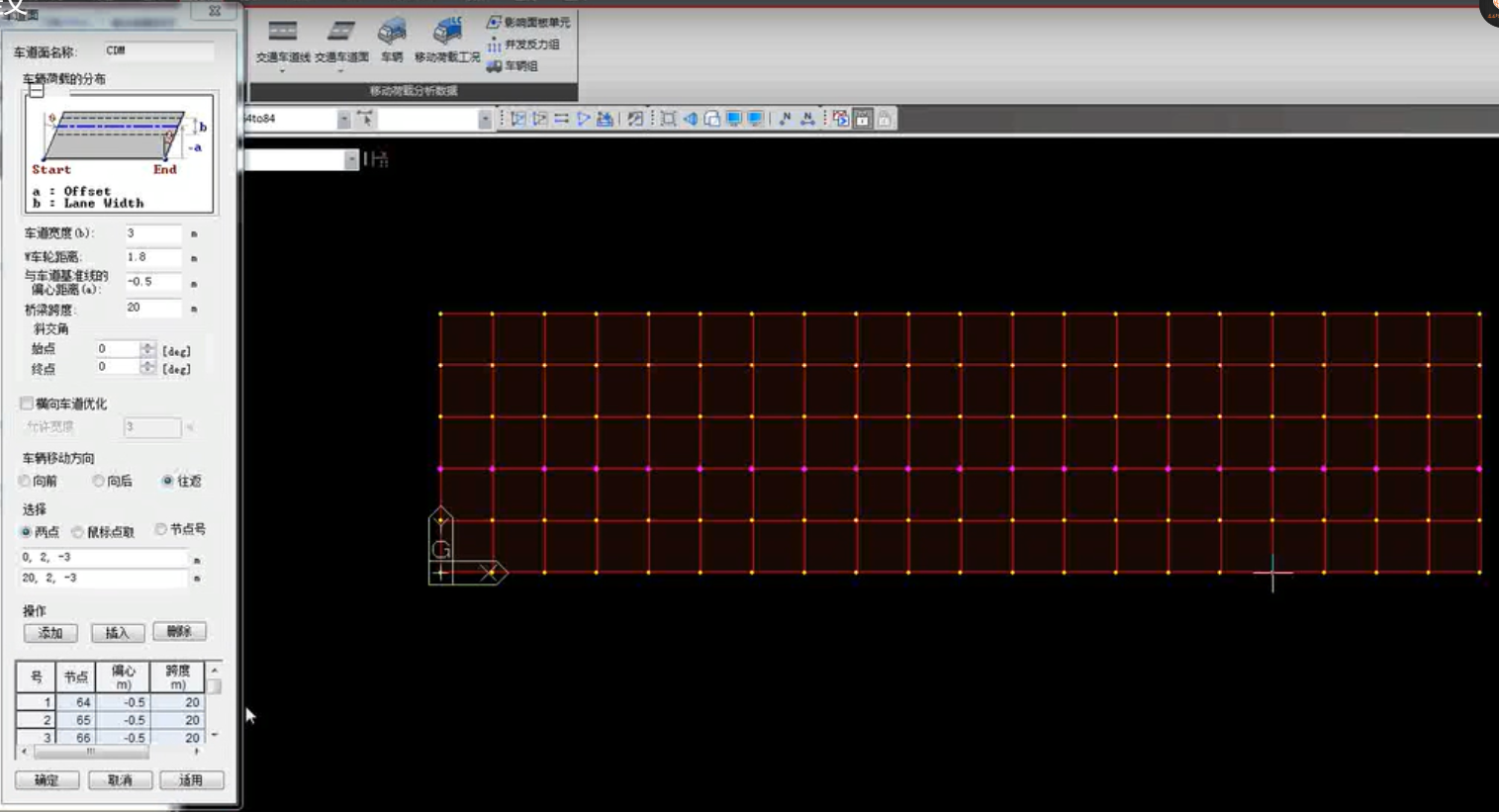Open the empty dropdown below the toolbar
Screen dimensions: 1499x812
(351, 160)
